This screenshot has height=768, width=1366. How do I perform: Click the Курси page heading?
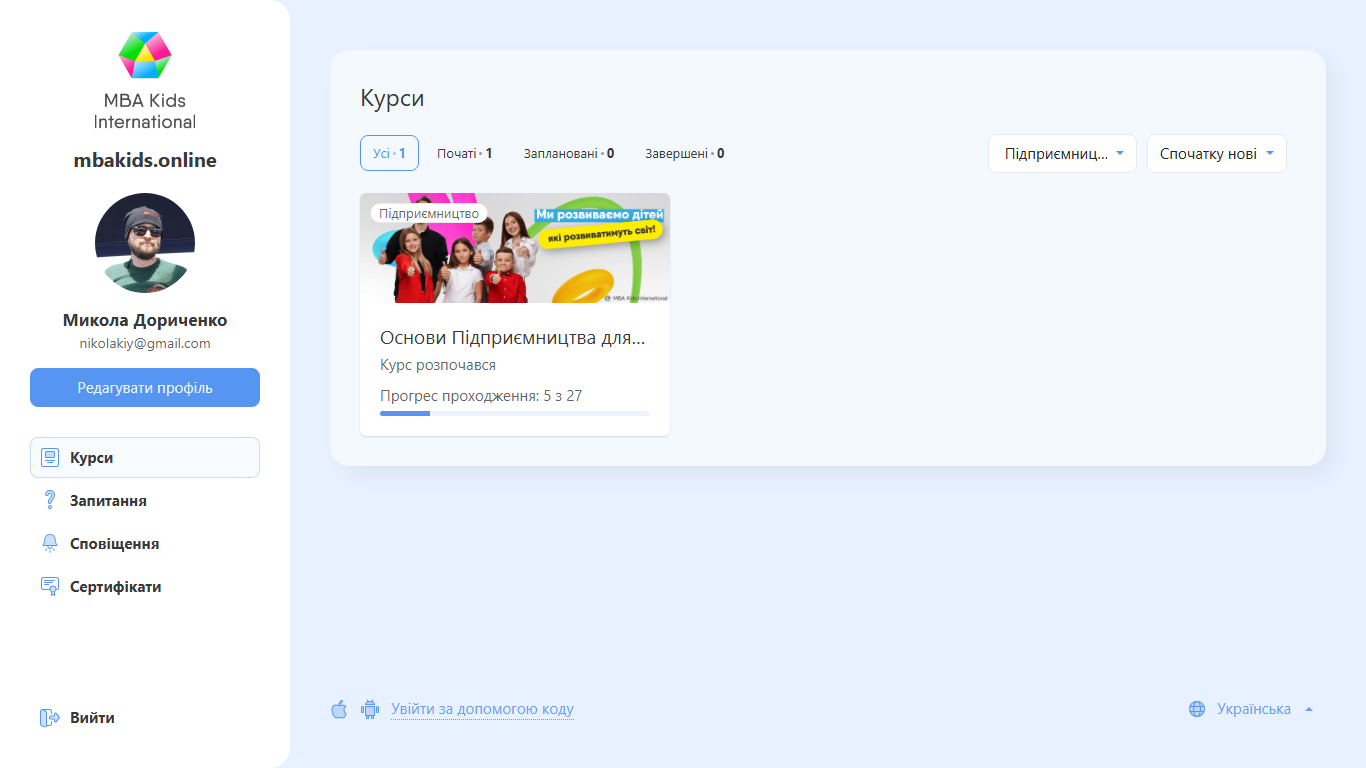392,99
